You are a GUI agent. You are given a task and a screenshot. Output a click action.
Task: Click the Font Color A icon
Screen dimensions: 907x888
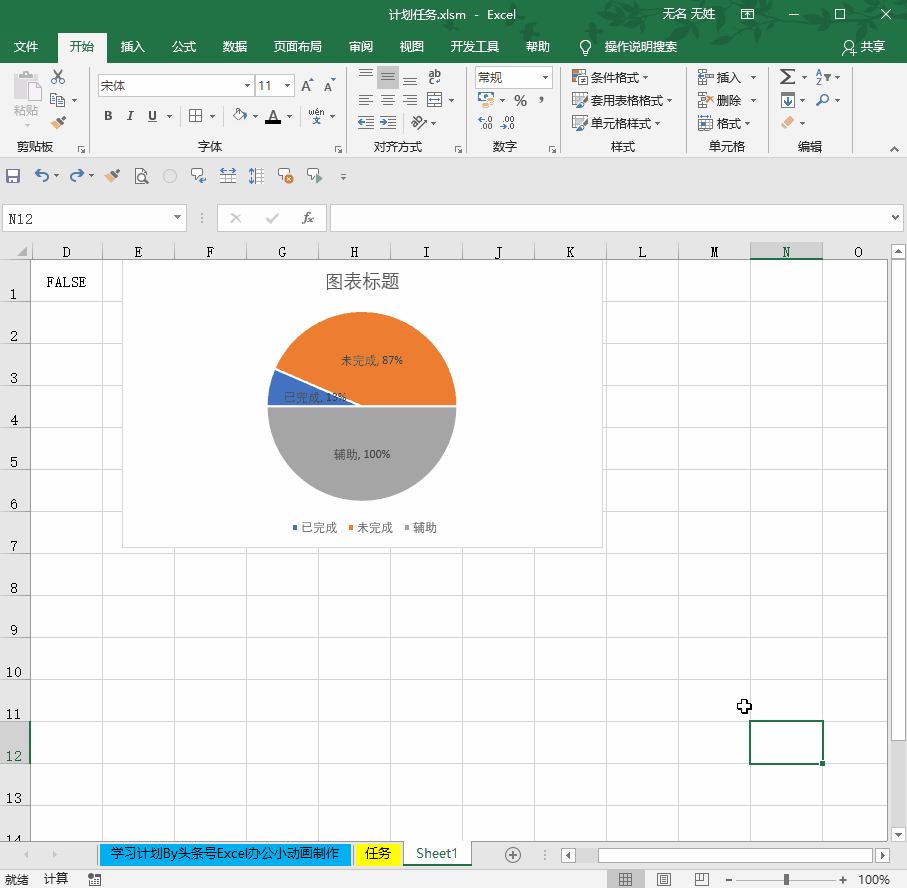coord(273,116)
